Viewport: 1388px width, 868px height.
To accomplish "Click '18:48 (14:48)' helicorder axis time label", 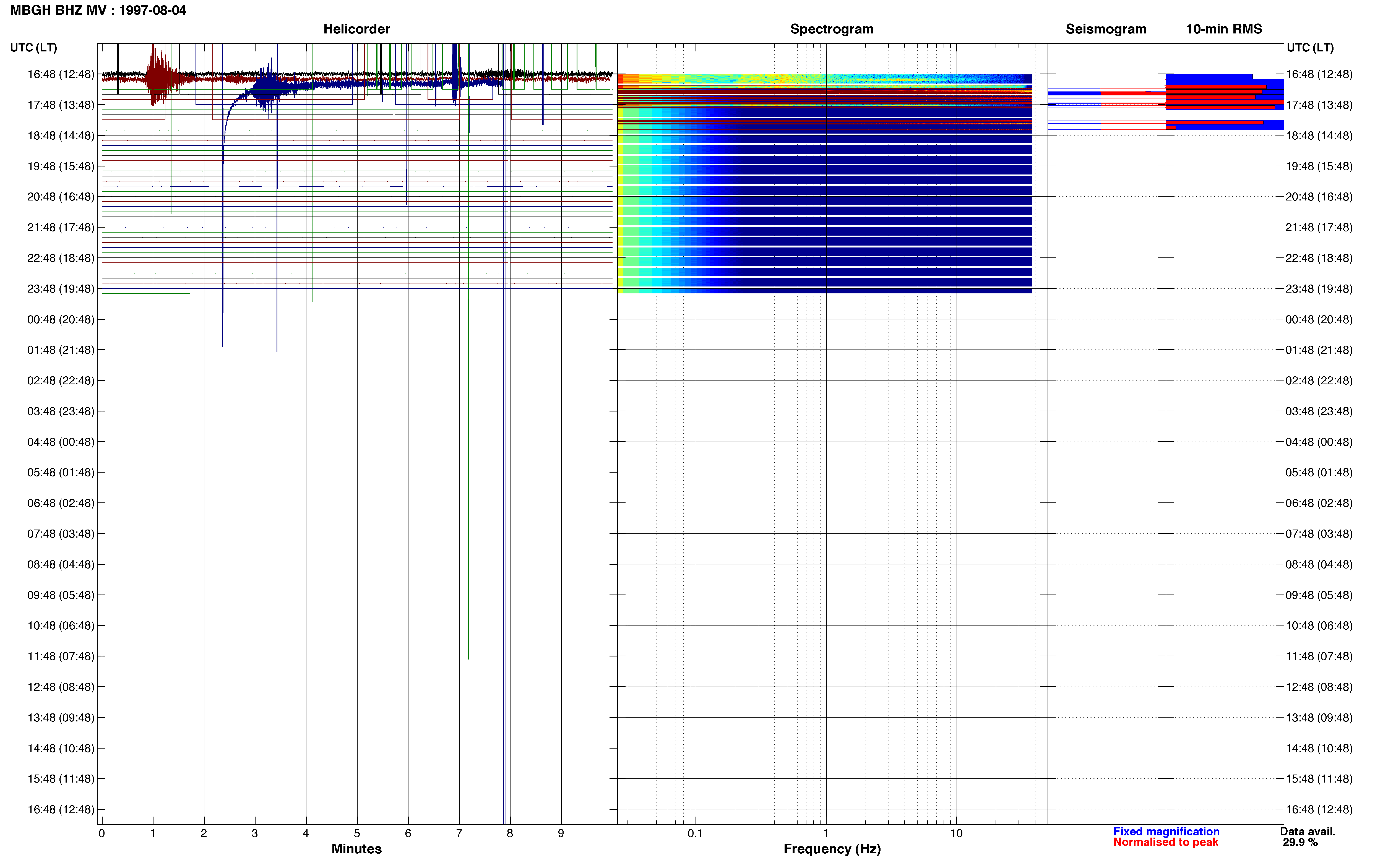I will click(61, 135).
